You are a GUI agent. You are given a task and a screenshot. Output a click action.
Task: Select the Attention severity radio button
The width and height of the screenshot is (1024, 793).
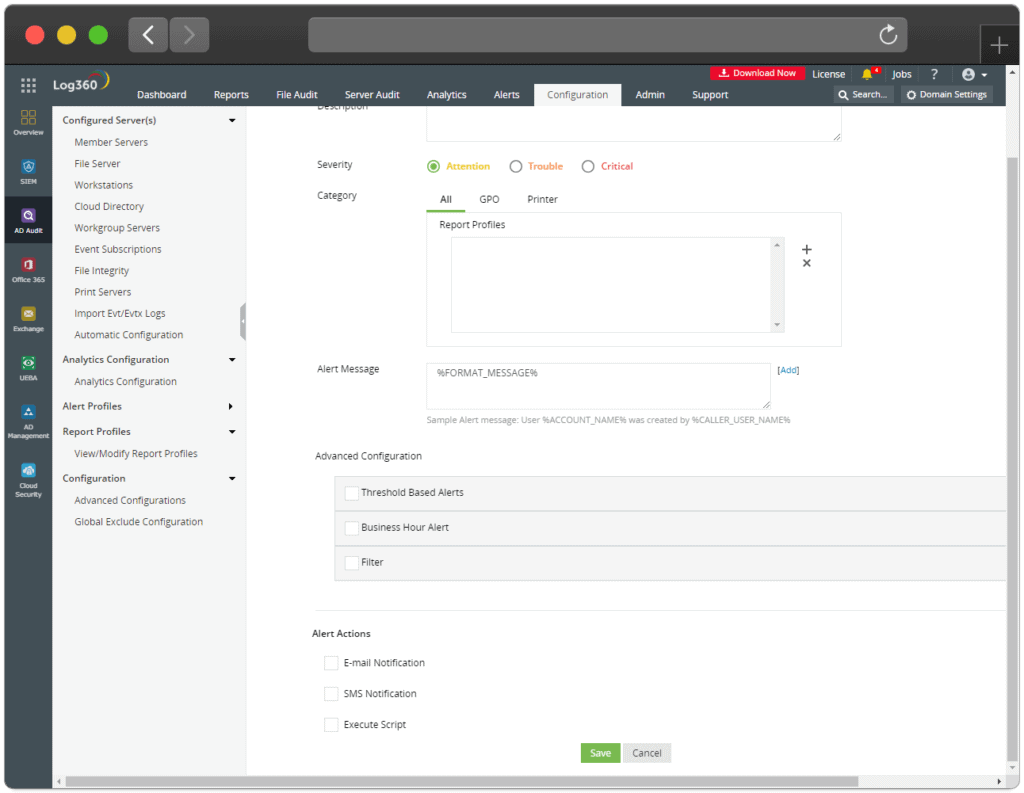[x=434, y=167]
